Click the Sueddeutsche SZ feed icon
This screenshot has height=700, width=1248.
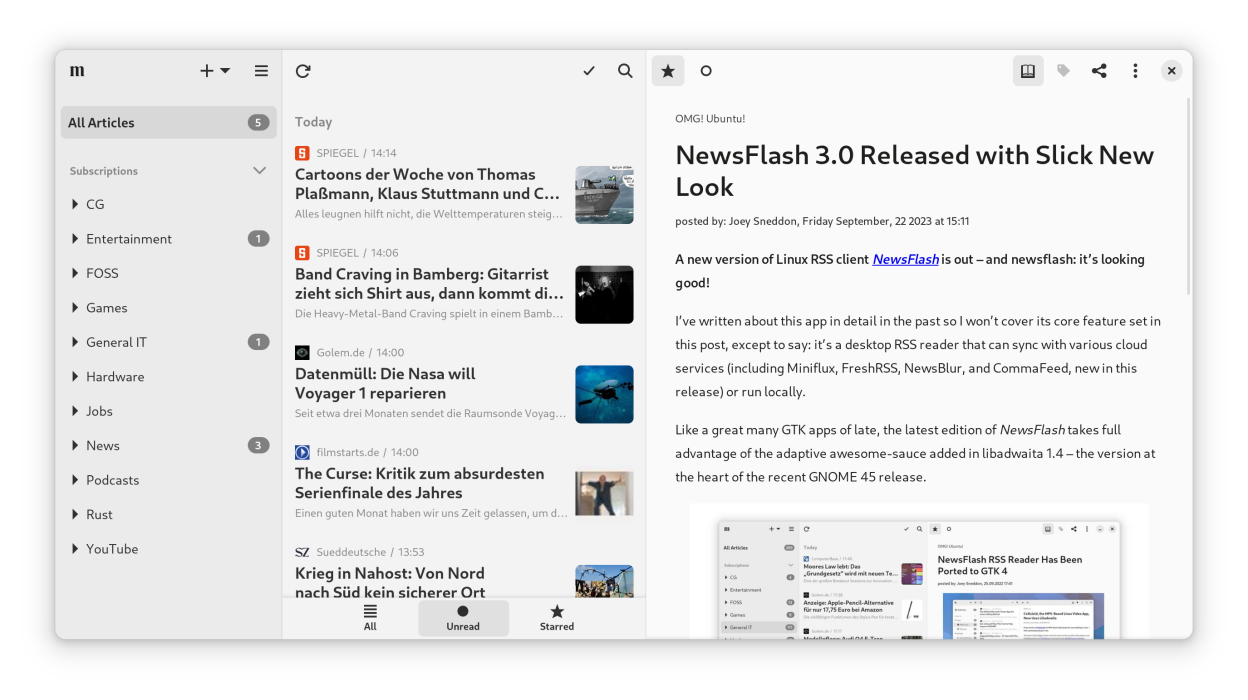click(x=302, y=552)
